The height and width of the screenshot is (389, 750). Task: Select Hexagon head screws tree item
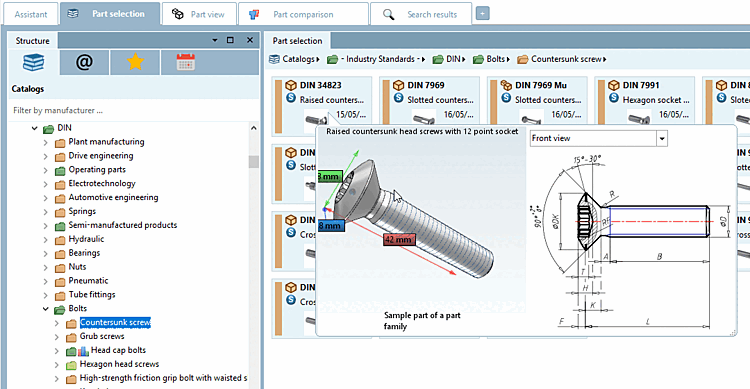click(x=119, y=364)
